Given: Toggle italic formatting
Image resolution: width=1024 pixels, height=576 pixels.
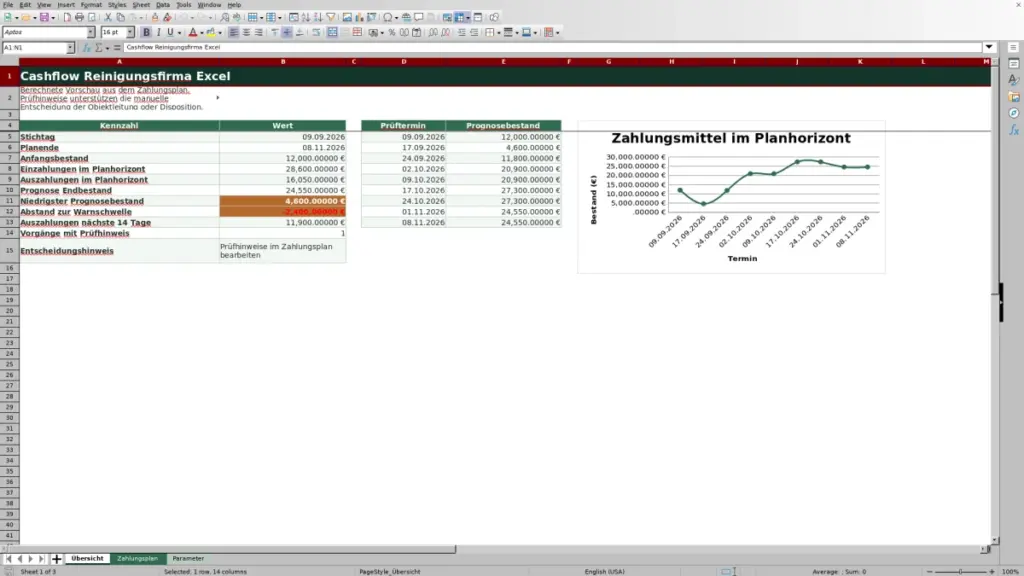Looking at the screenshot, I should click(158, 33).
